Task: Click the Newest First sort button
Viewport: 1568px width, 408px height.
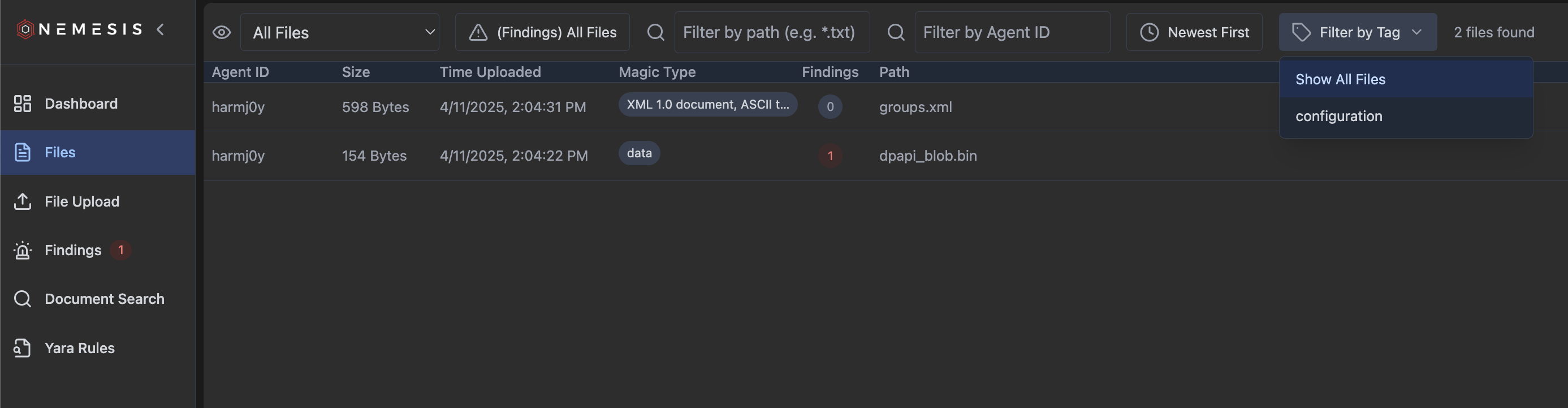Action: coord(1194,32)
